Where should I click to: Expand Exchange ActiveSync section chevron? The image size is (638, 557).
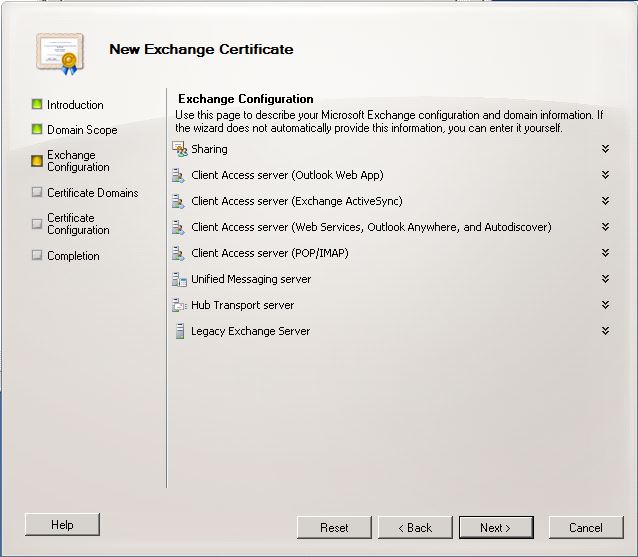[605, 201]
